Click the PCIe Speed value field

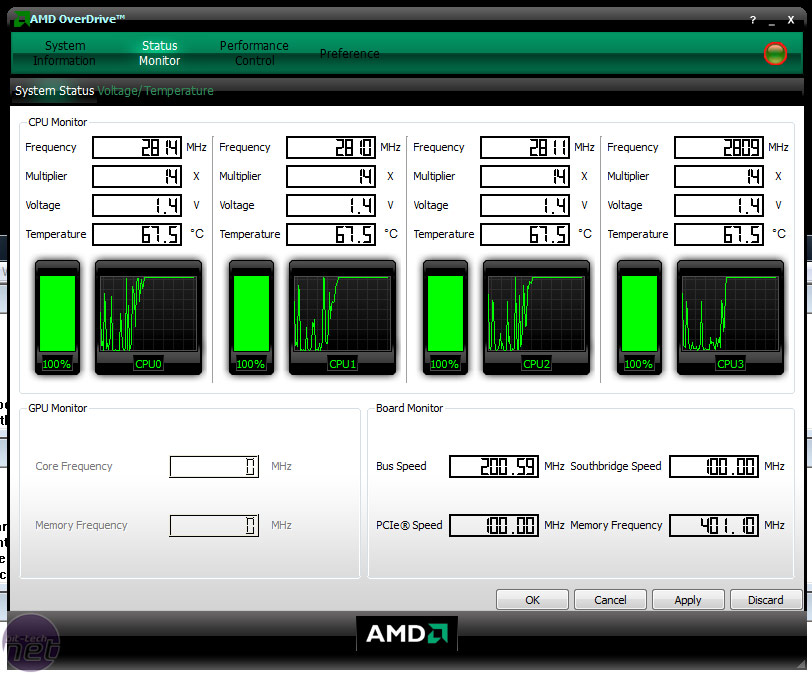point(494,525)
